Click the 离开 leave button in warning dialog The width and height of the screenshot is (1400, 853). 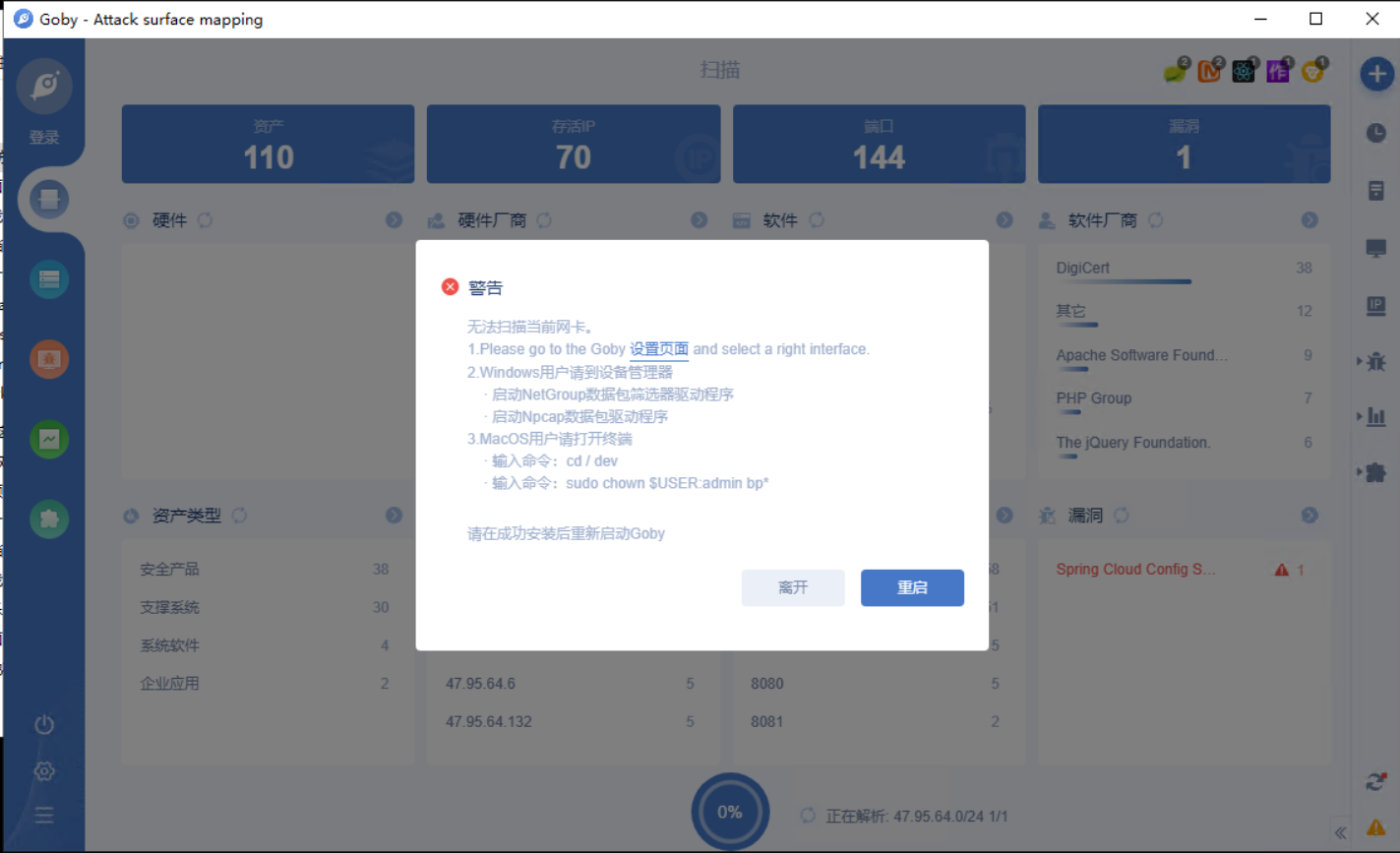pos(793,587)
